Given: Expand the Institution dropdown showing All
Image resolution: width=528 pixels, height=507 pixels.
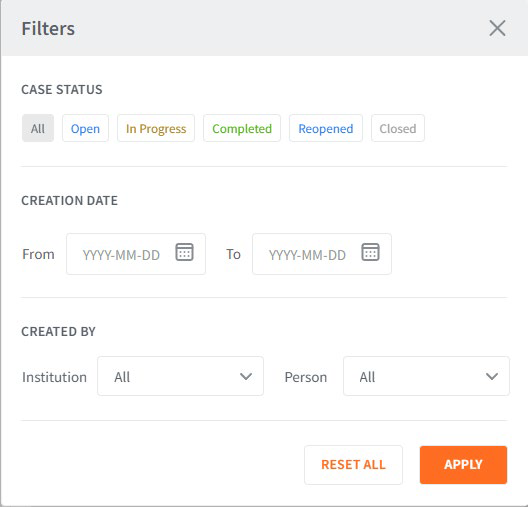Looking at the screenshot, I should point(180,376).
